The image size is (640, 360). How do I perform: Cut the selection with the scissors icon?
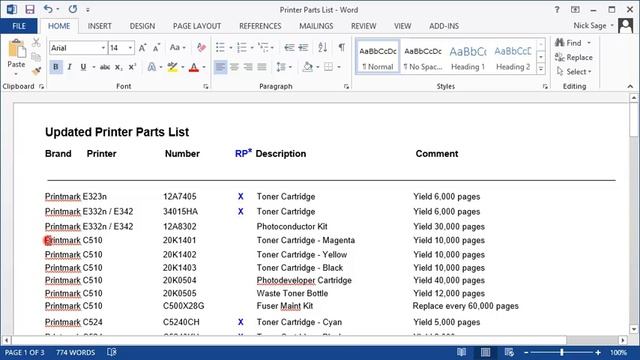[x=36, y=42]
